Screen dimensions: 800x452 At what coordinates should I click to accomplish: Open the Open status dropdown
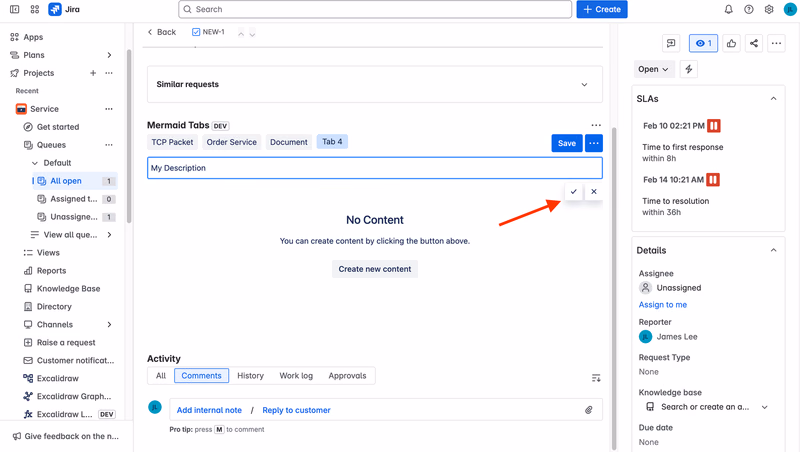pyautogui.click(x=654, y=69)
